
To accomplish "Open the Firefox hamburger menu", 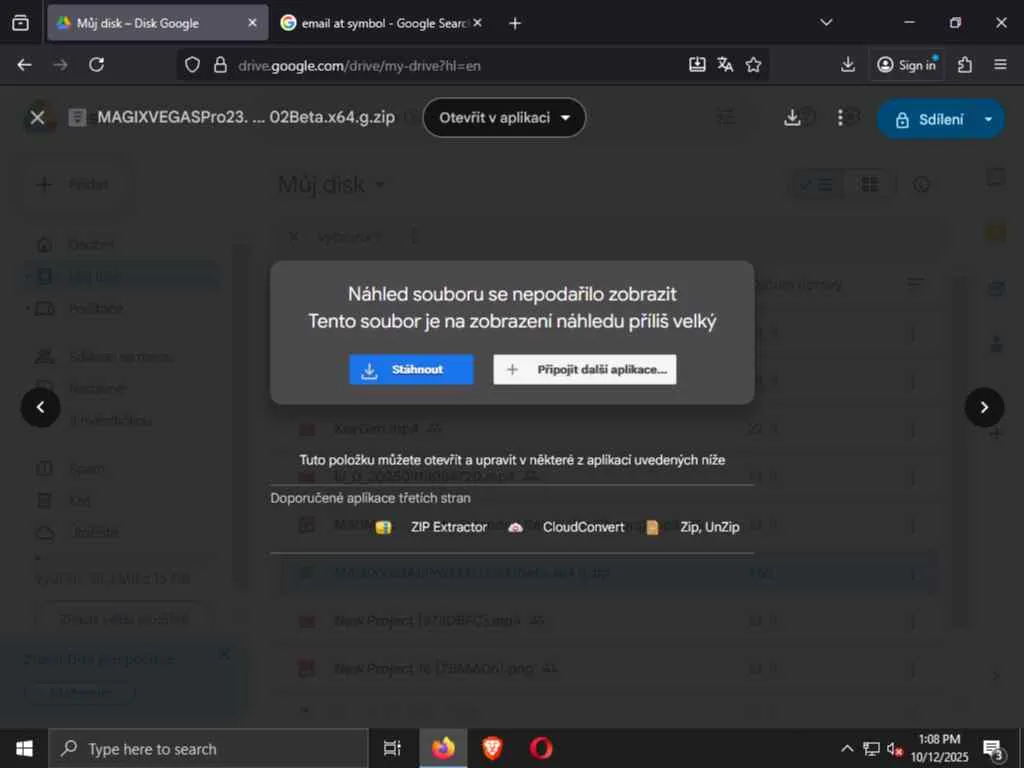I will pyautogui.click(x=1000, y=65).
